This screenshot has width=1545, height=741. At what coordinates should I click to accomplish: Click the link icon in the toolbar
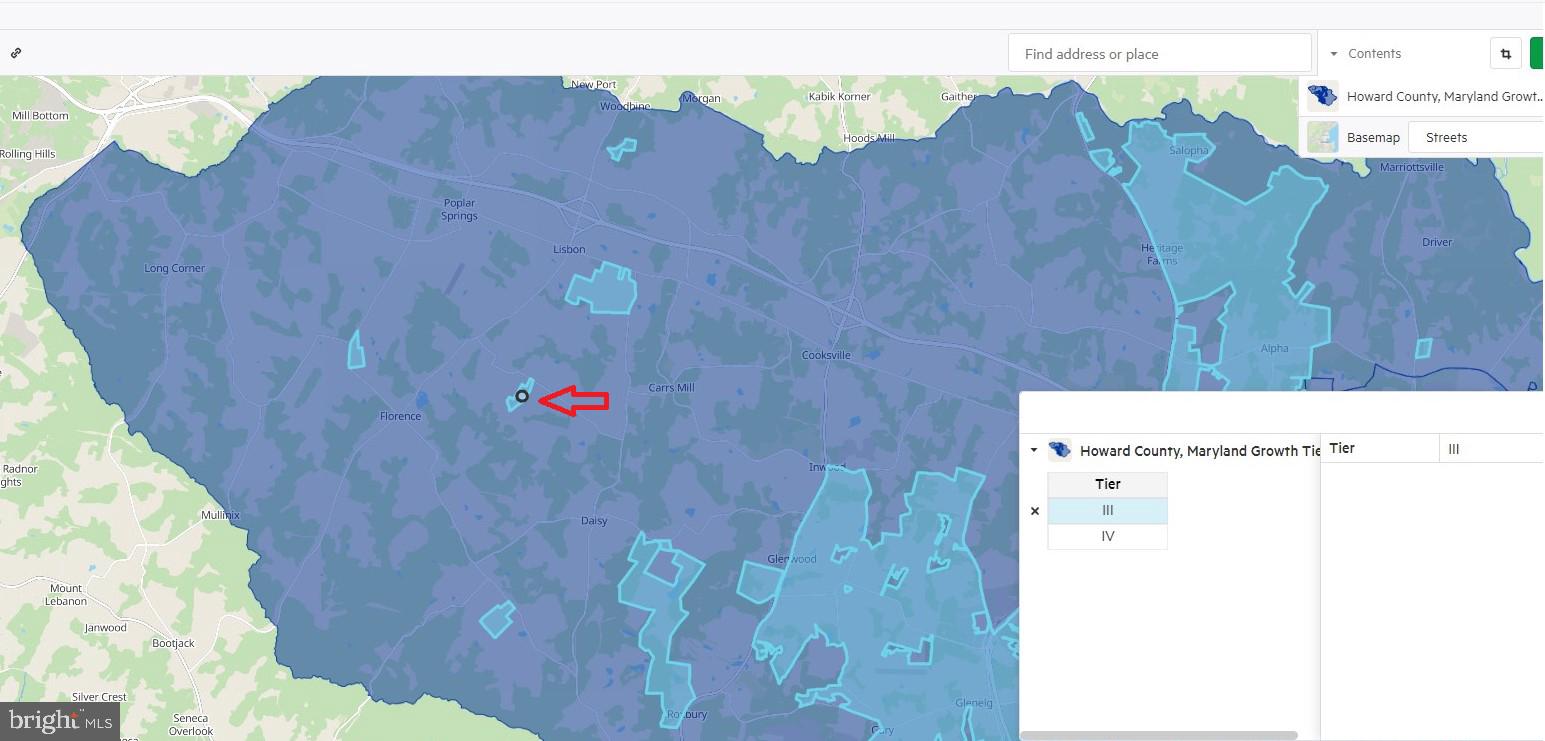[x=16, y=53]
